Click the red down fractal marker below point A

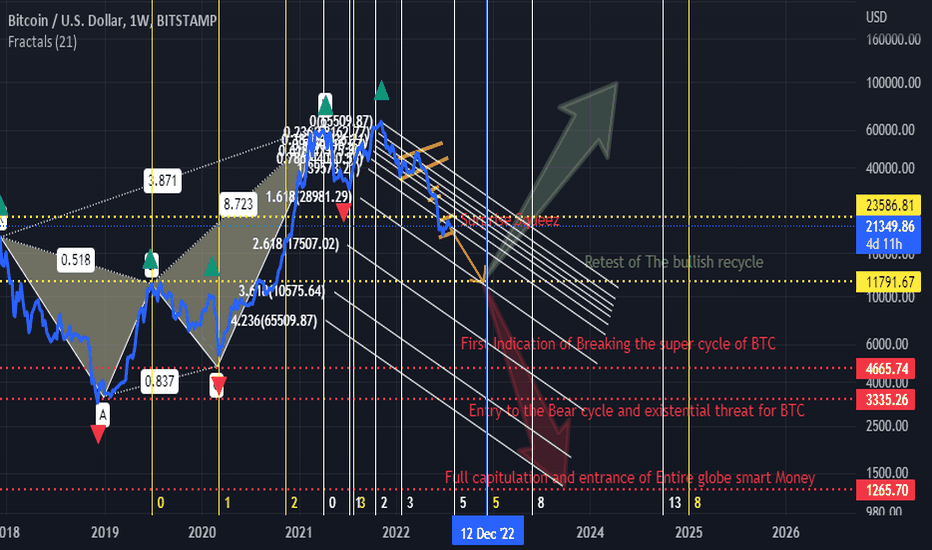click(98, 434)
